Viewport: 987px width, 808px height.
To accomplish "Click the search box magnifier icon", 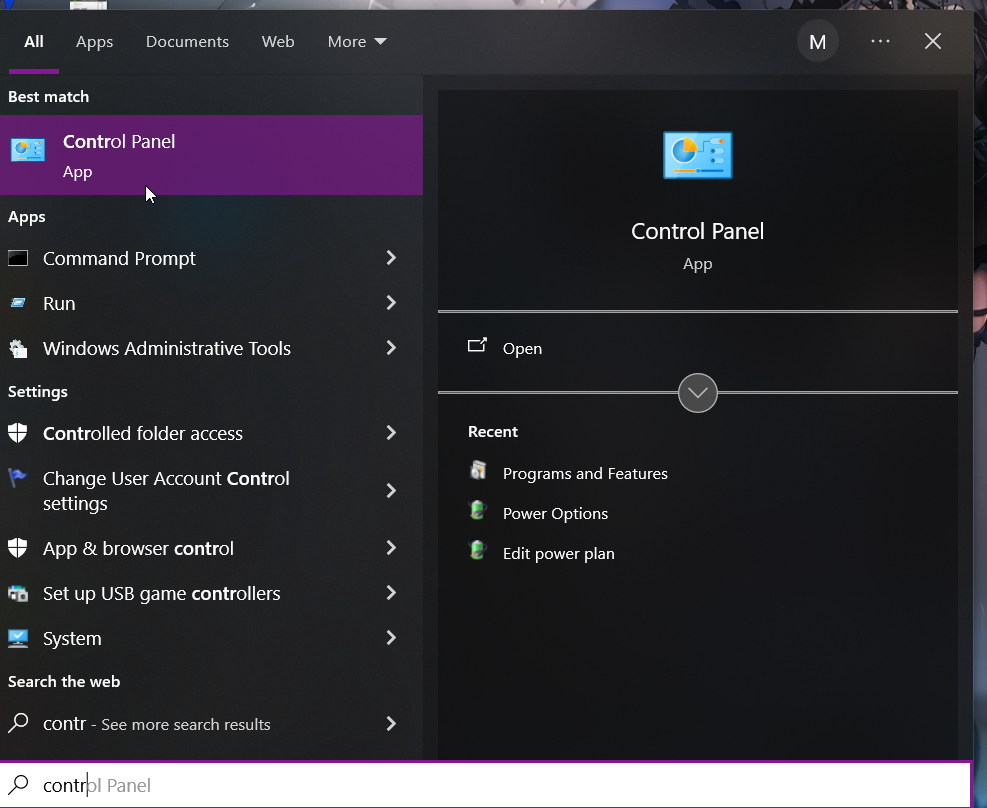I will pos(18,784).
